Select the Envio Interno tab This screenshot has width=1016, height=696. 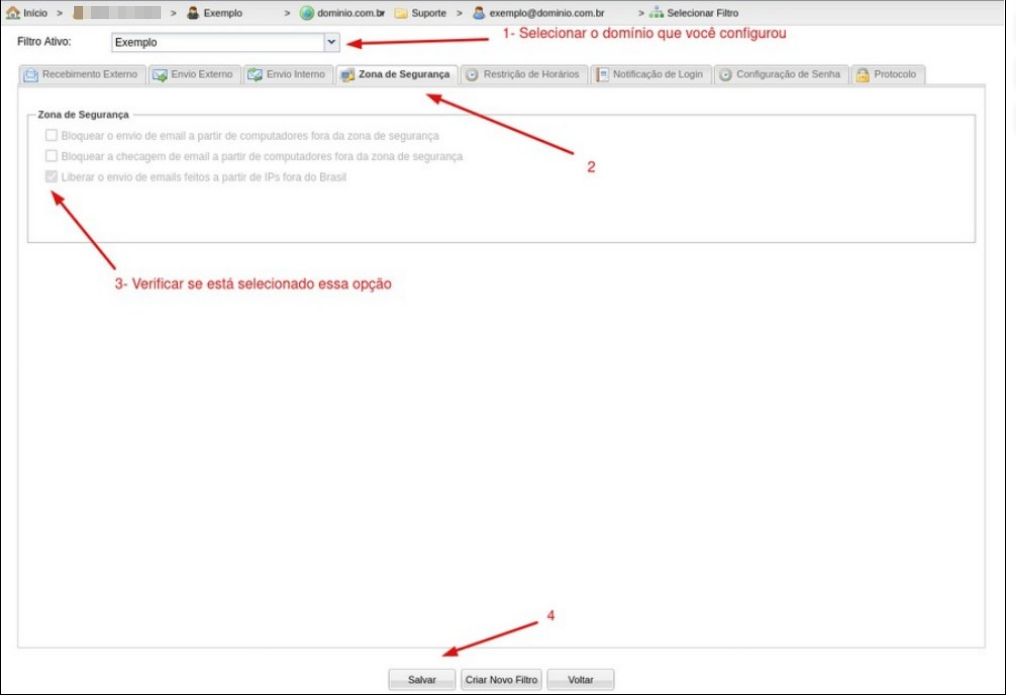tap(287, 75)
